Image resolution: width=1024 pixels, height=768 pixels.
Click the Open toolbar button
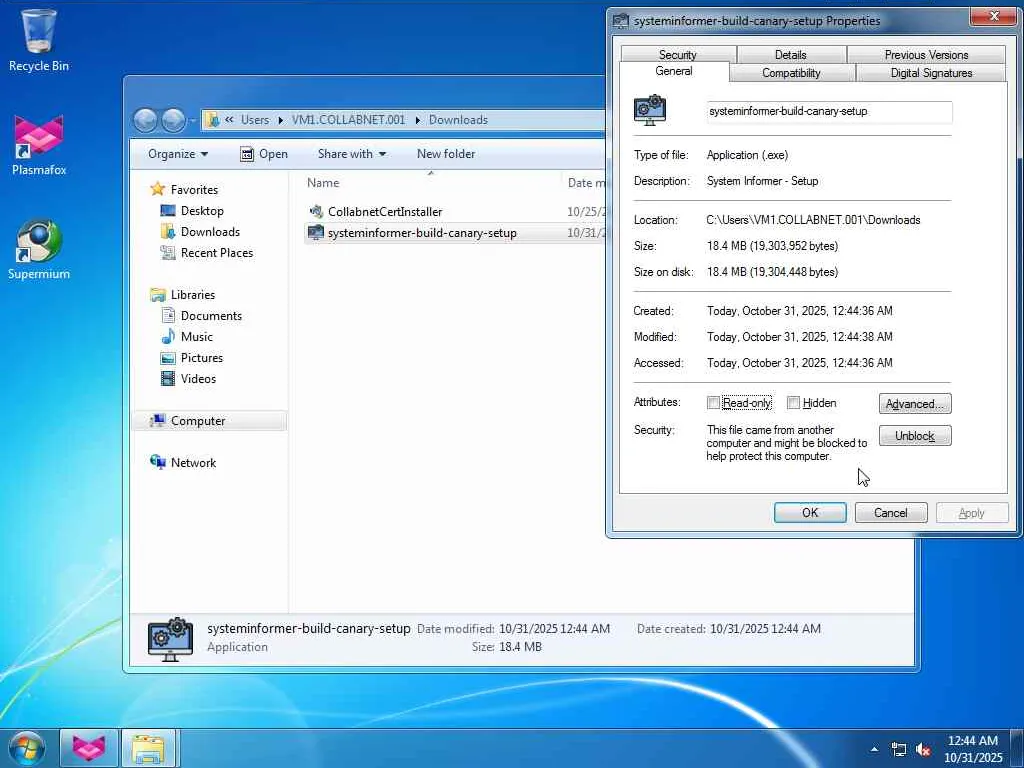264,154
